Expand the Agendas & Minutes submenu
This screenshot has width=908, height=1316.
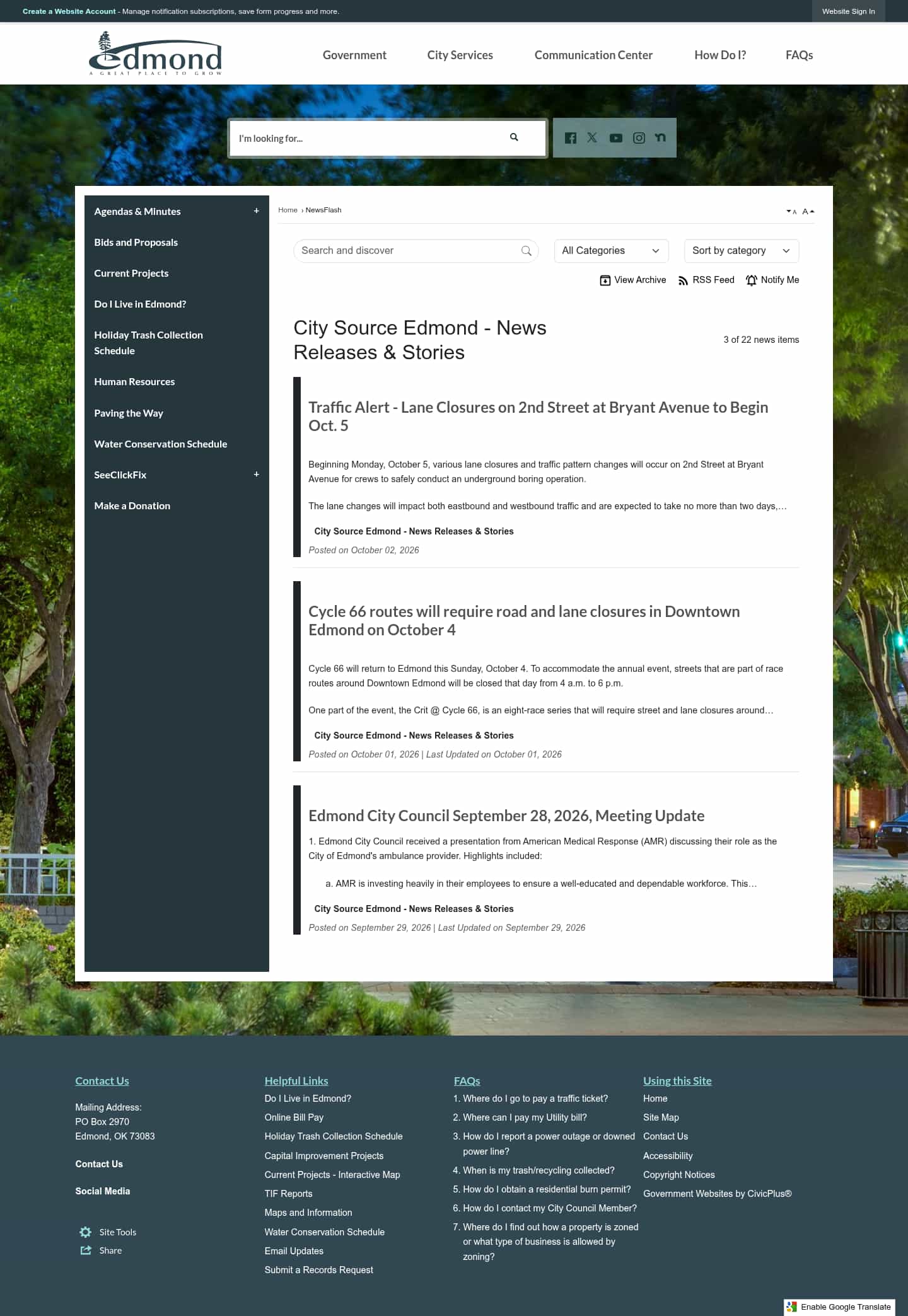coord(256,211)
